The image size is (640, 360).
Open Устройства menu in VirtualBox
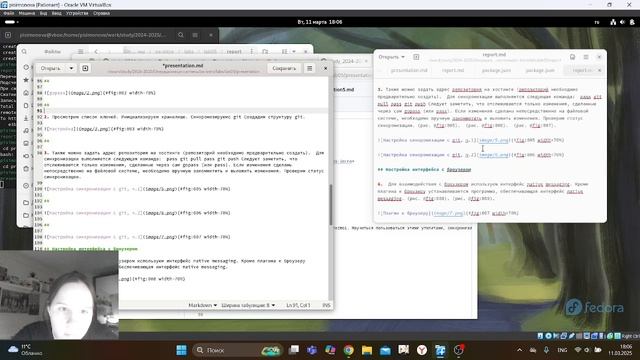coord(77,13)
